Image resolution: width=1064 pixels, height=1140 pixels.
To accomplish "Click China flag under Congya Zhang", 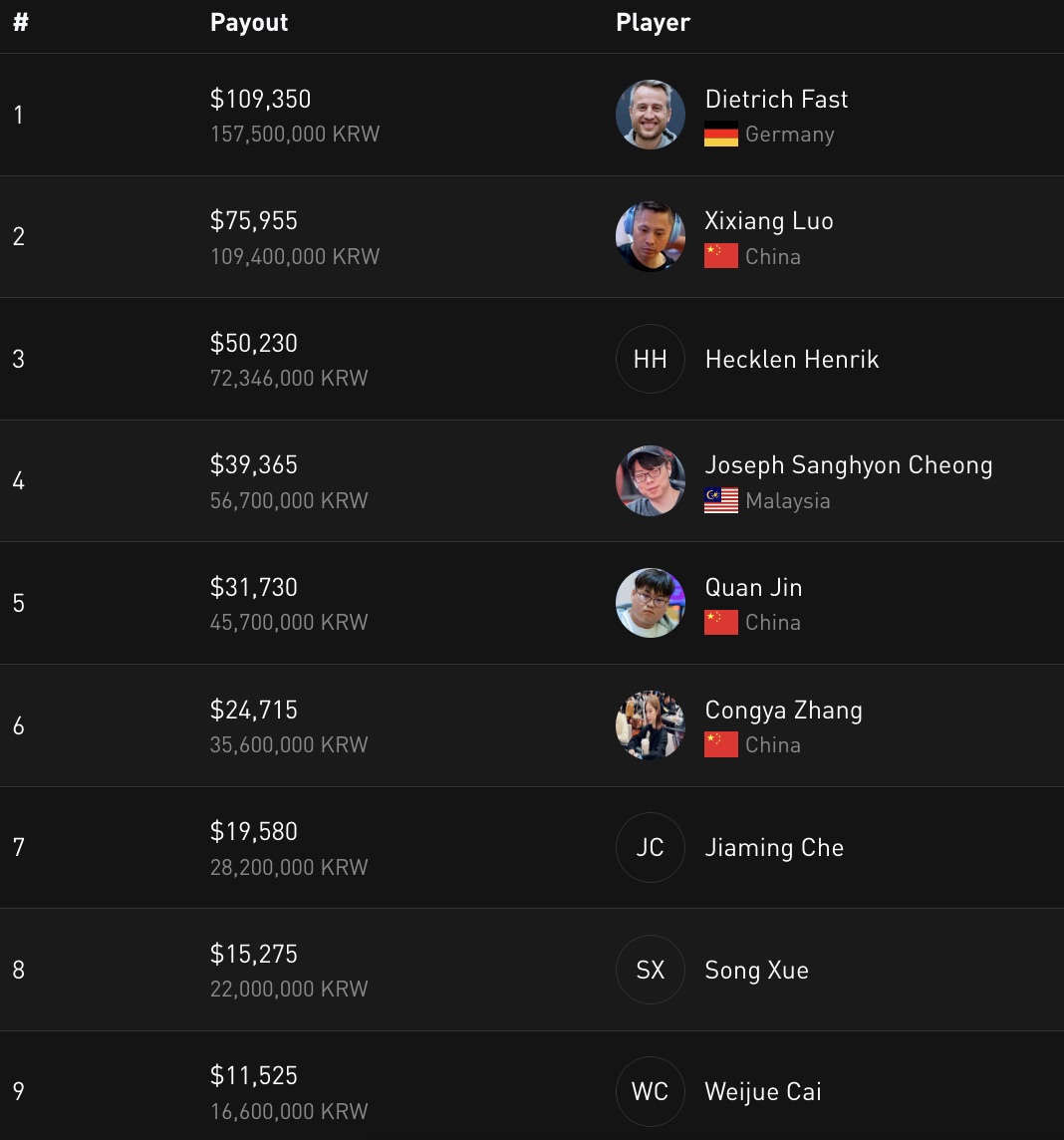I will [721, 744].
